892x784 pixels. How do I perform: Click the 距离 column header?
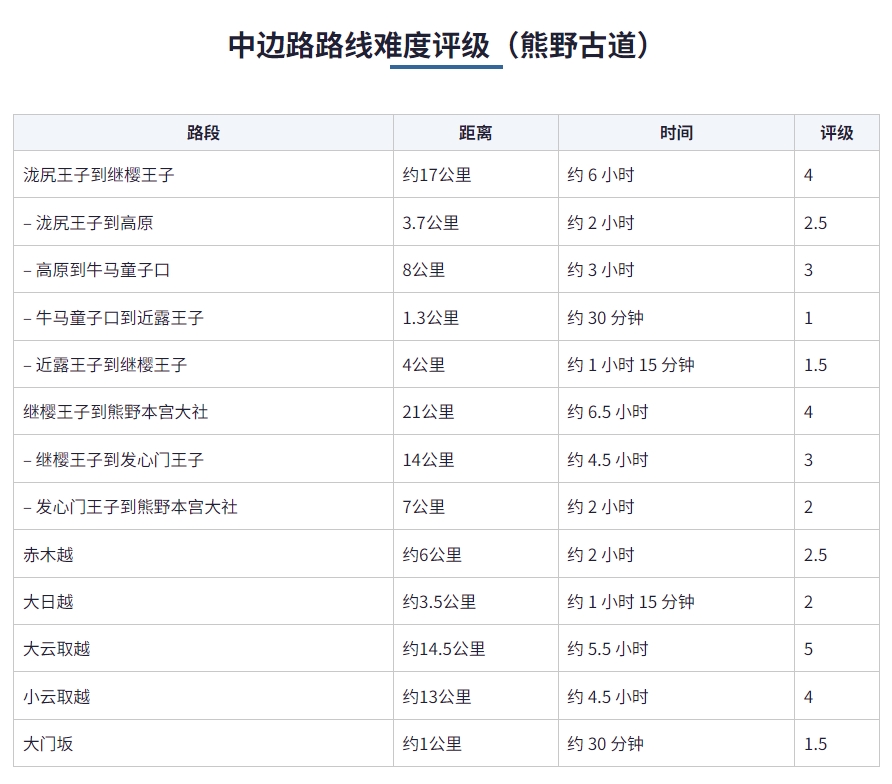coord(476,133)
